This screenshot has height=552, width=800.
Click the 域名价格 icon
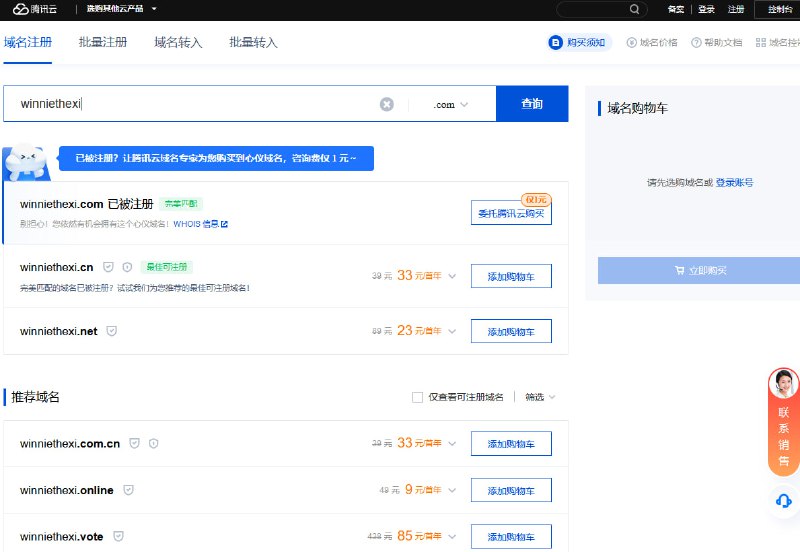coord(631,42)
